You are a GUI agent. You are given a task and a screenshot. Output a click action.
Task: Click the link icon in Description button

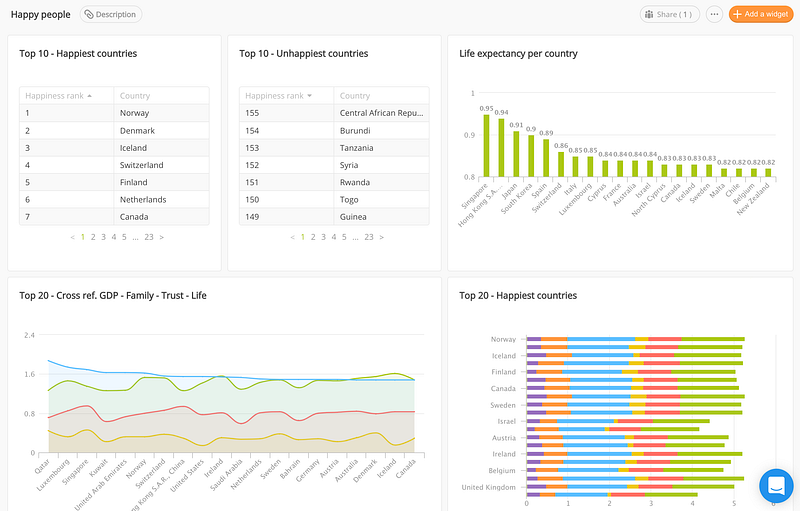coord(89,14)
